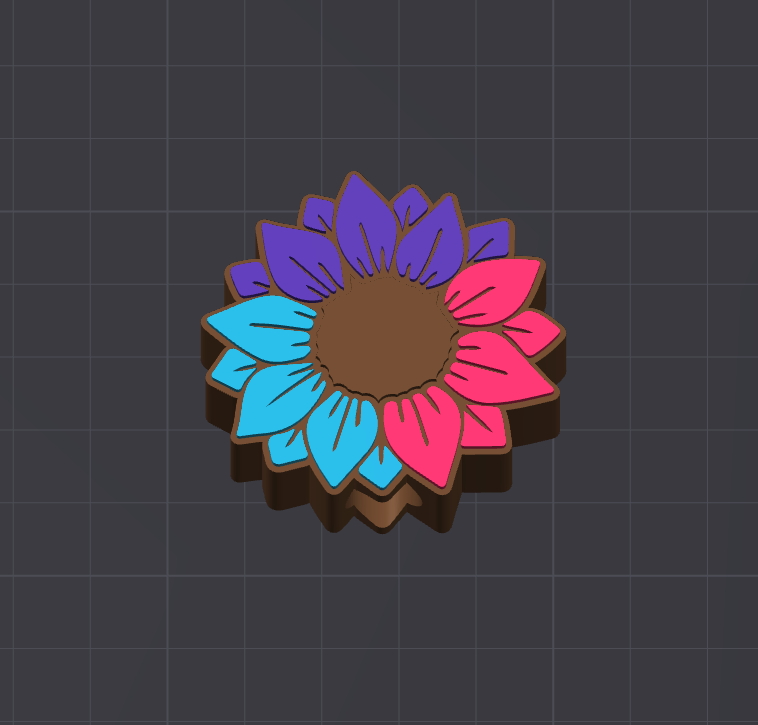Click the large purple petal right of the tallest
Image resolution: width=758 pixels, height=725 pixels.
tap(428, 243)
